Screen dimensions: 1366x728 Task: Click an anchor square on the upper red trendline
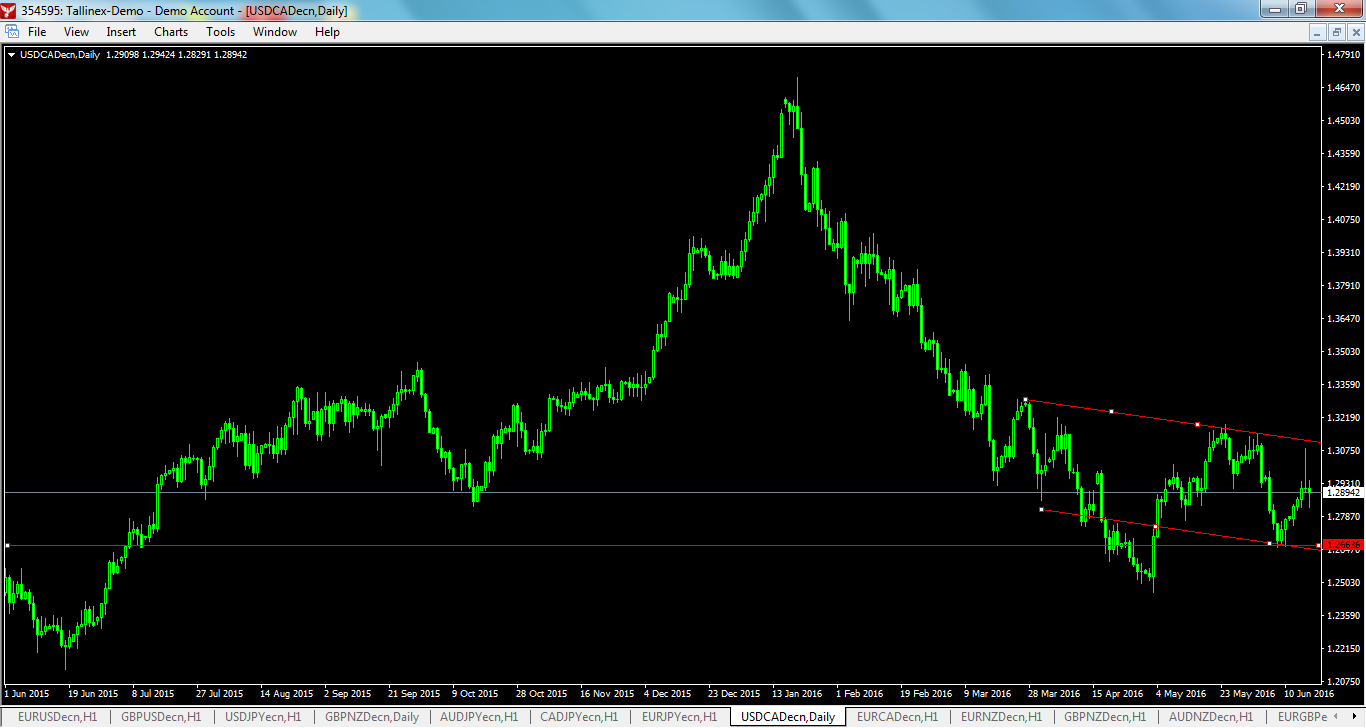click(x=1112, y=410)
